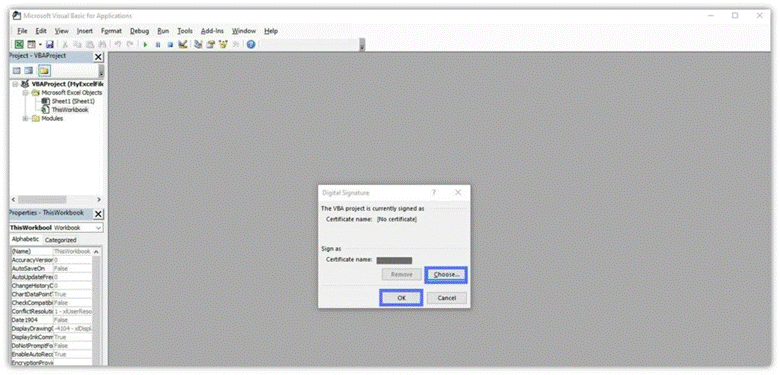
Task: Open the File menu
Action: (x=22, y=31)
